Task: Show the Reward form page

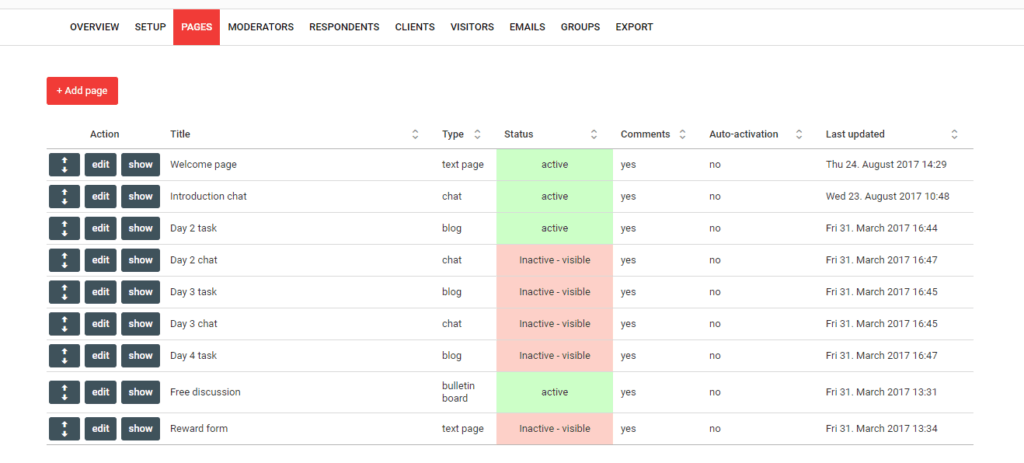Action: [140, 429]
